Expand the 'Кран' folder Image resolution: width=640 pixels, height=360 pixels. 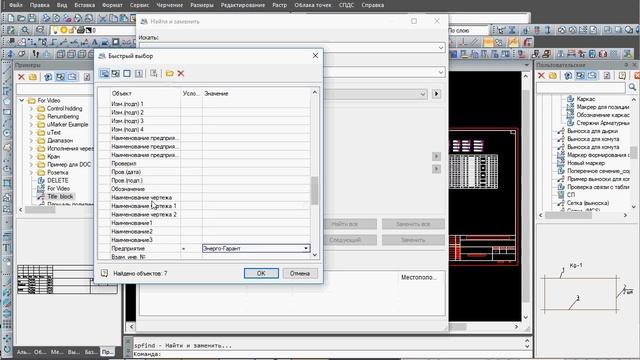click(x=31, y=156)
